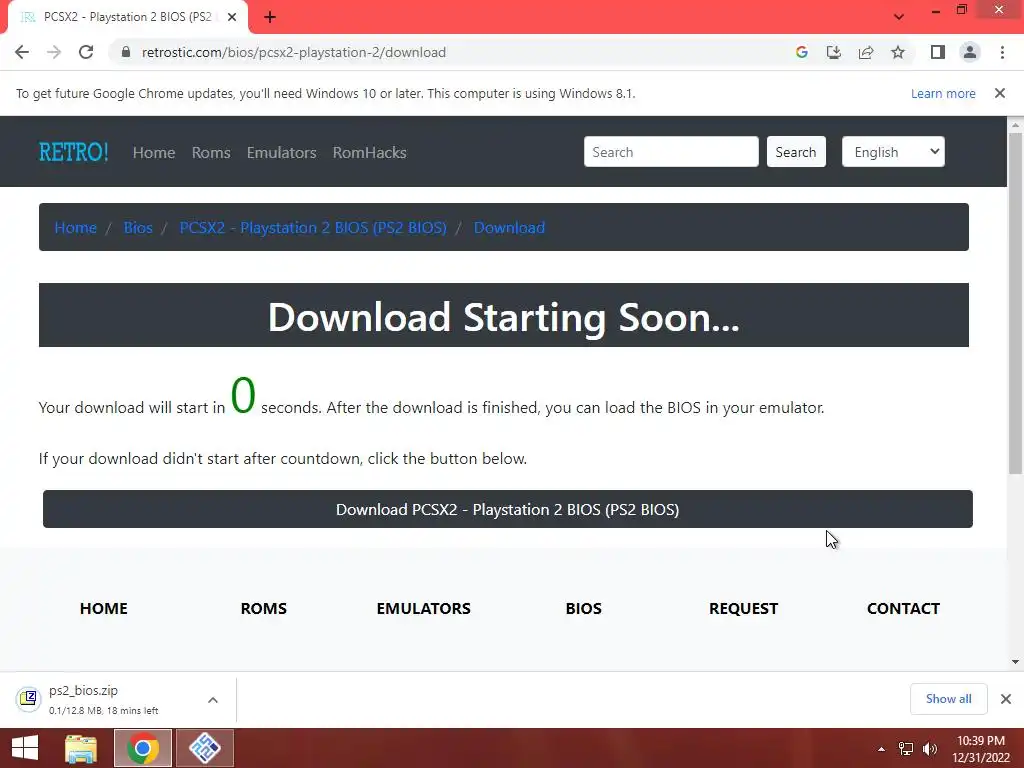Click EMULATORS in the footer
Image resolution: width=1024 pixels, height=768 pixels.
coord(424,608)
